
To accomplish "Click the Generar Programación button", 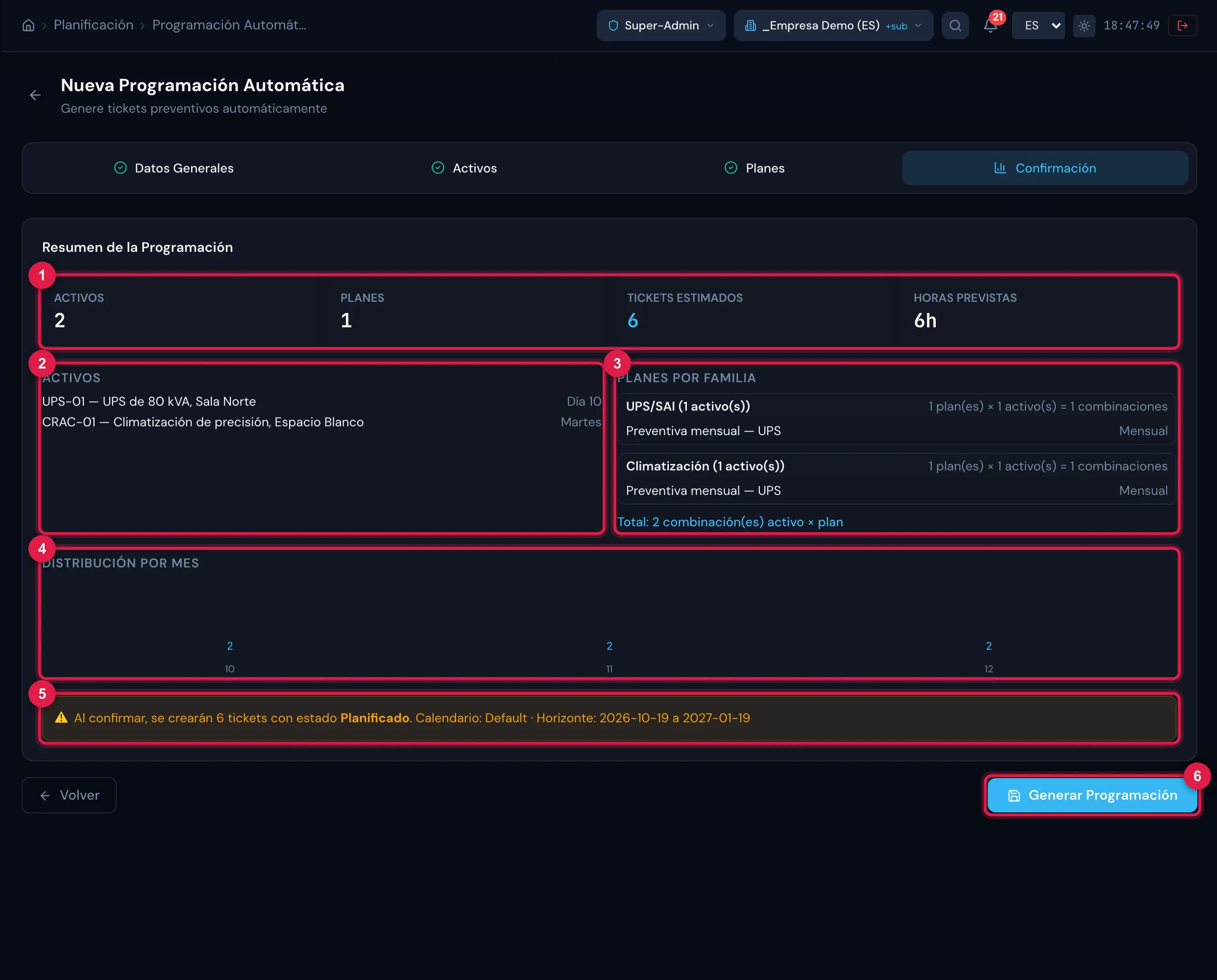I will click(x=1092, y=795).
